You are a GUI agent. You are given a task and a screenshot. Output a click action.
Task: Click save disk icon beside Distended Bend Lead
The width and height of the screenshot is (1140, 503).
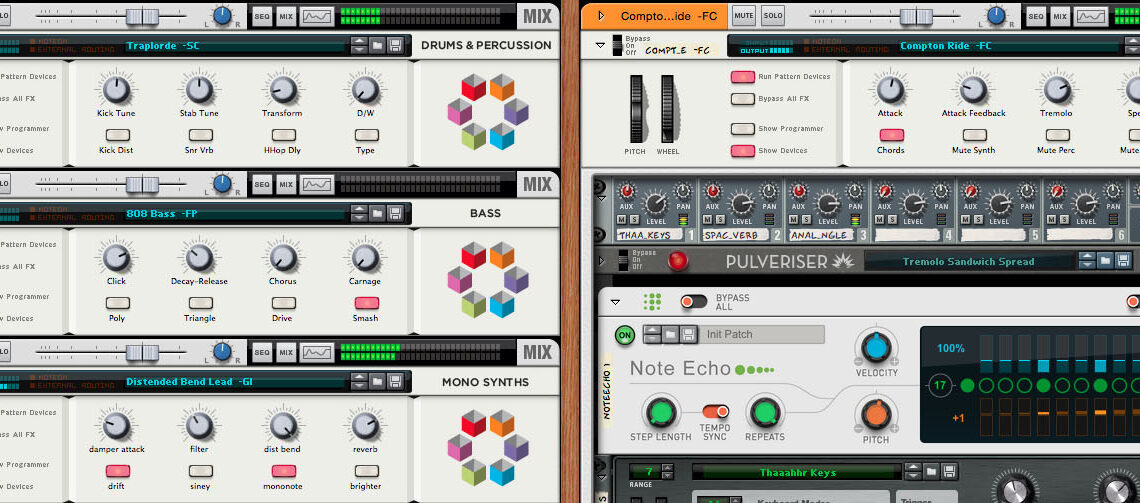396,382
